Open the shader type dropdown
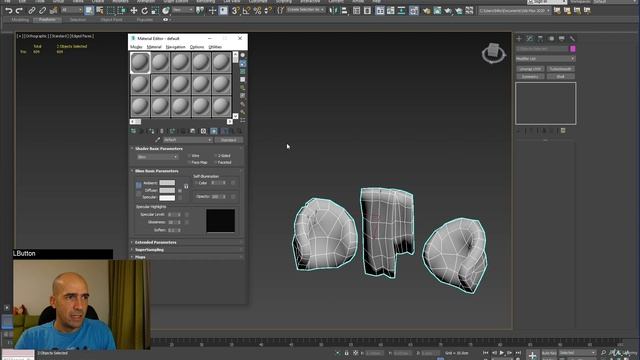Screen dimensions: 640x360 (157, 157)
